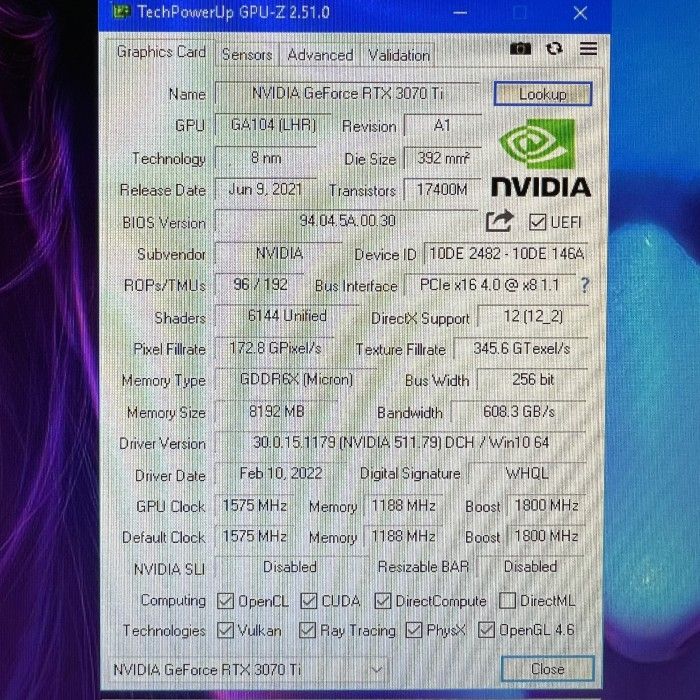This screenshot has height=700, width=700.
Task: Click the Memory Size field 8192 MB
Action: (x=276, y=411)
